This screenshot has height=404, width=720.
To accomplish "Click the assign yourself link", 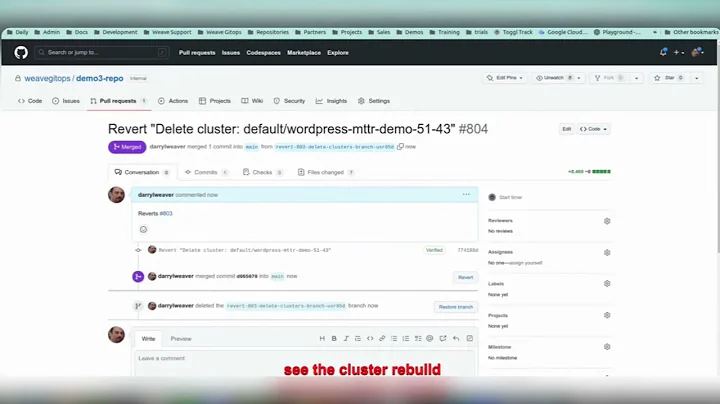I will tap(526, 263).
